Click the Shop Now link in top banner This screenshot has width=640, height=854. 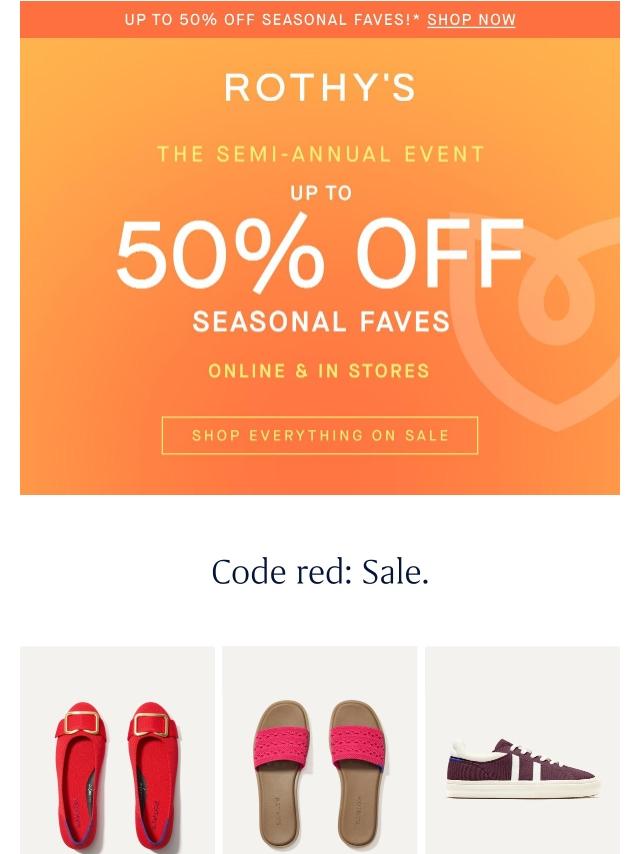pyautogui.click(x=471, y=20)
